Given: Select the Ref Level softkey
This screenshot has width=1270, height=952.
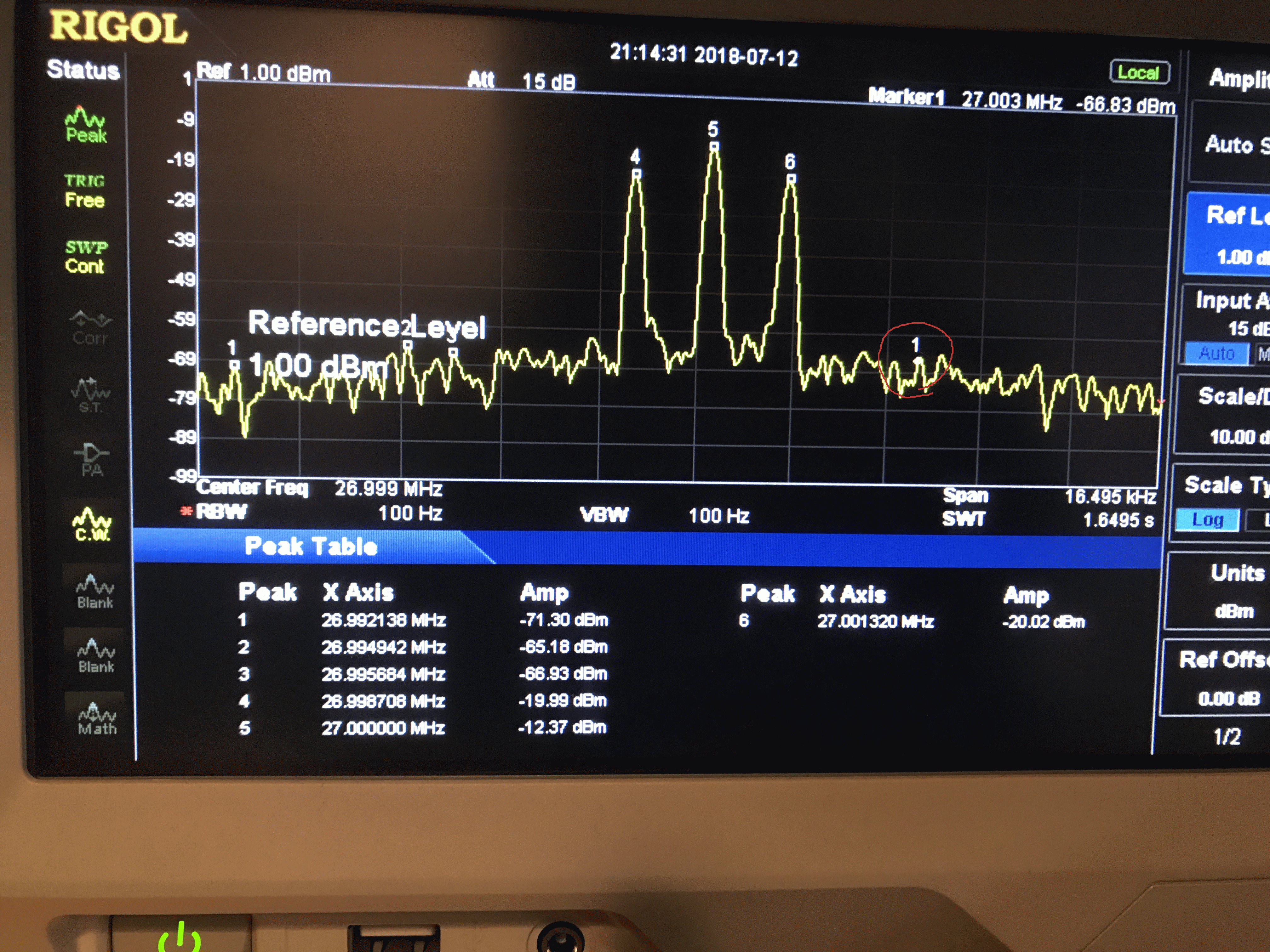Looking at the screenshot, I should (x=1229, y=235).
